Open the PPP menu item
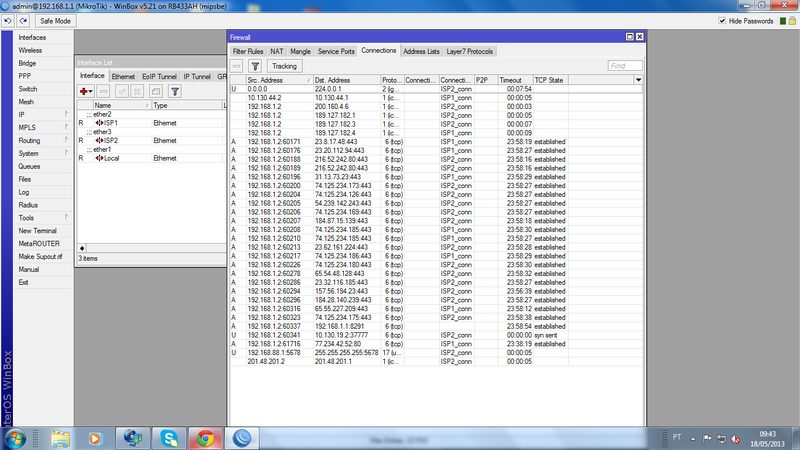800x450 pixels. coord(24,76)
